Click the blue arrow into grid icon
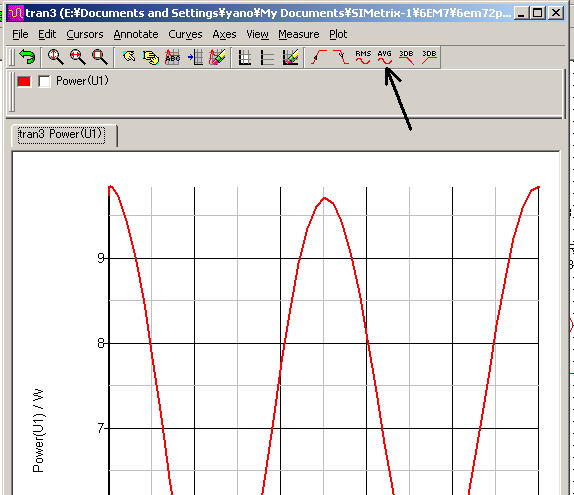 (195, 57)
